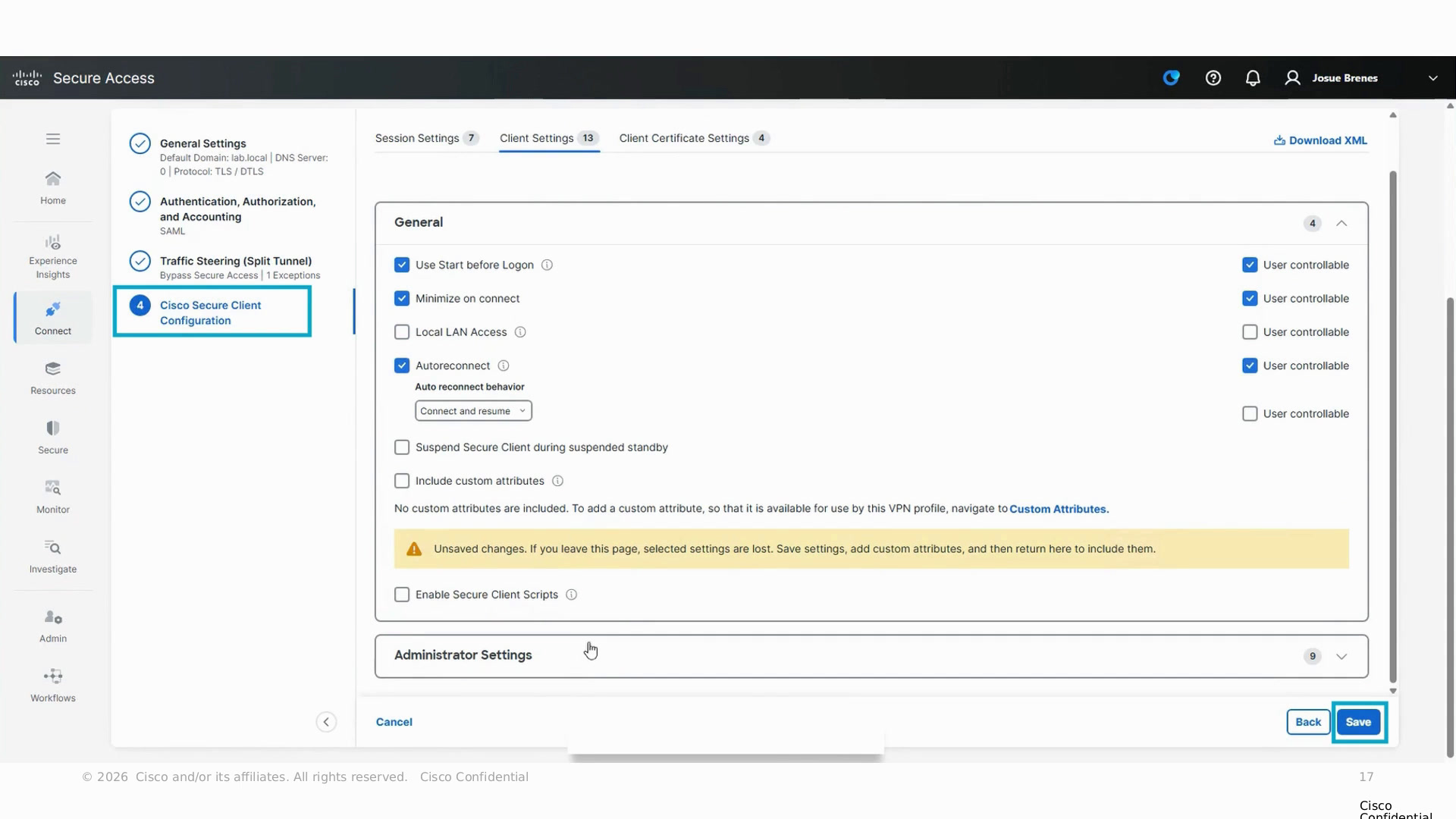Collapse the steps panel with left arrow

(x=326, y=722)
